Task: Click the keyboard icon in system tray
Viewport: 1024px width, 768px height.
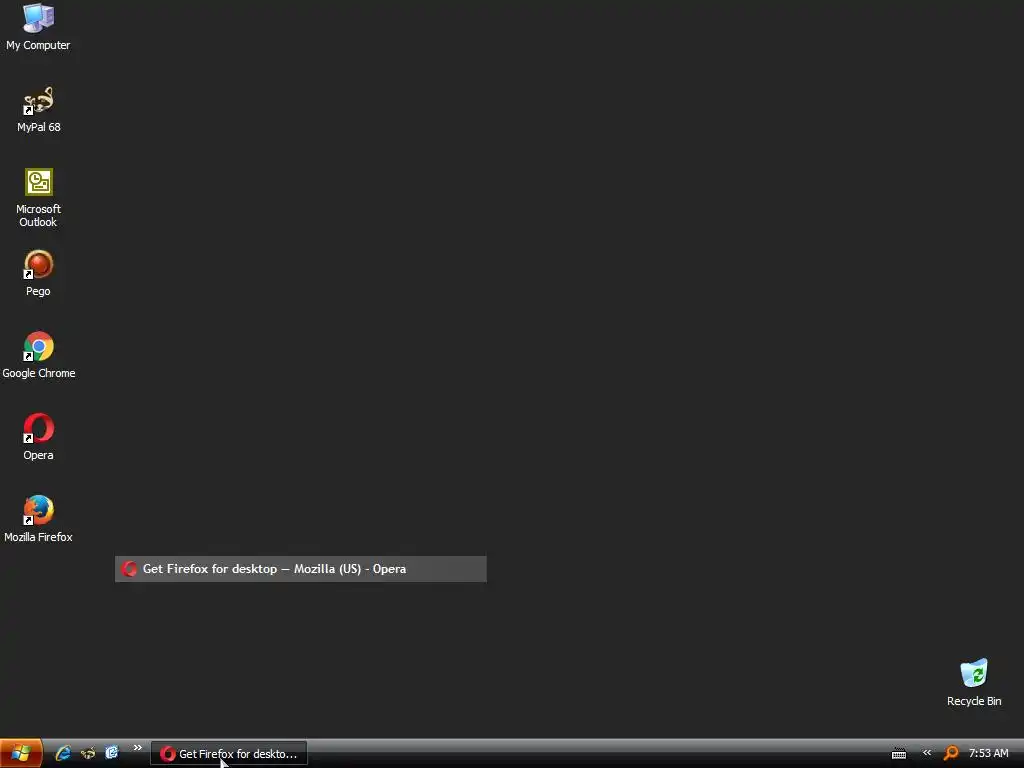Action: point(899,754)
